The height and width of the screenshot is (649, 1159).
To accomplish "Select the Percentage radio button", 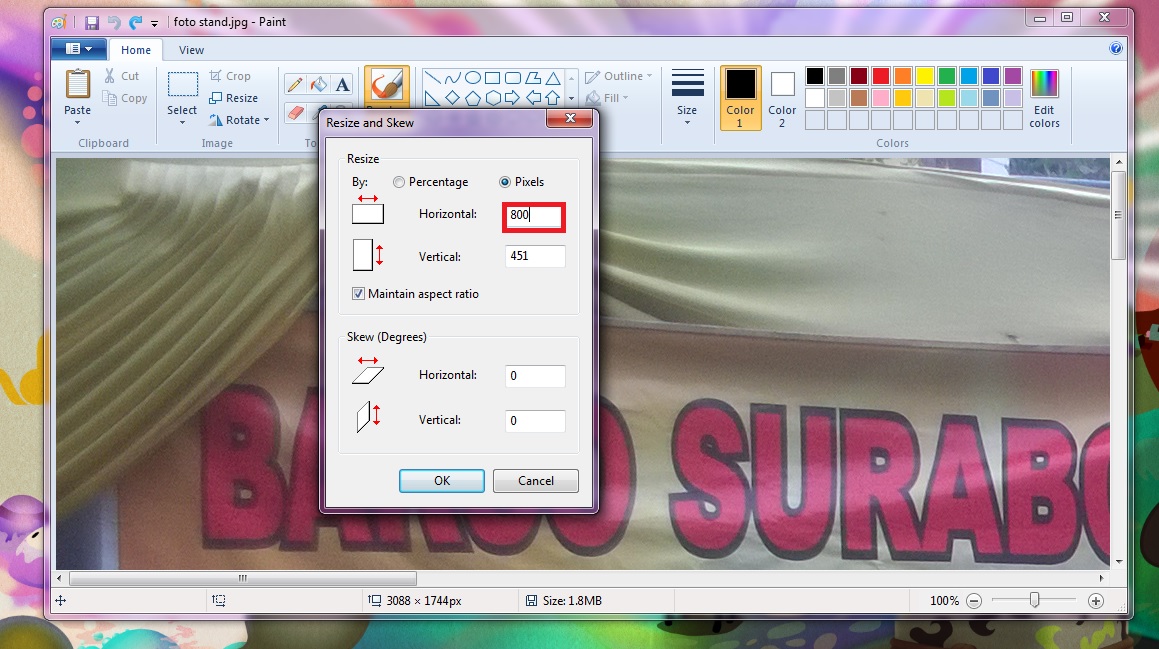I will pyautogui.click(x=399, y=182).
